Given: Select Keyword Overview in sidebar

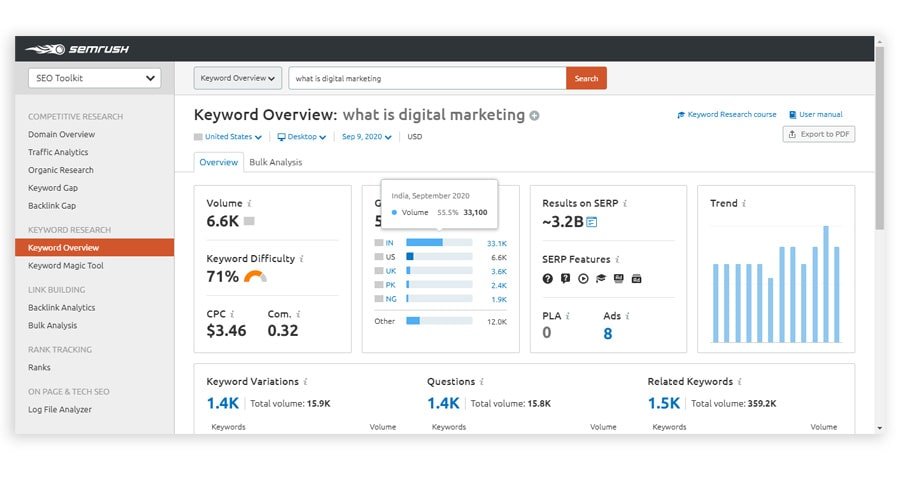Looking at the screenshot, I should 95,248.
